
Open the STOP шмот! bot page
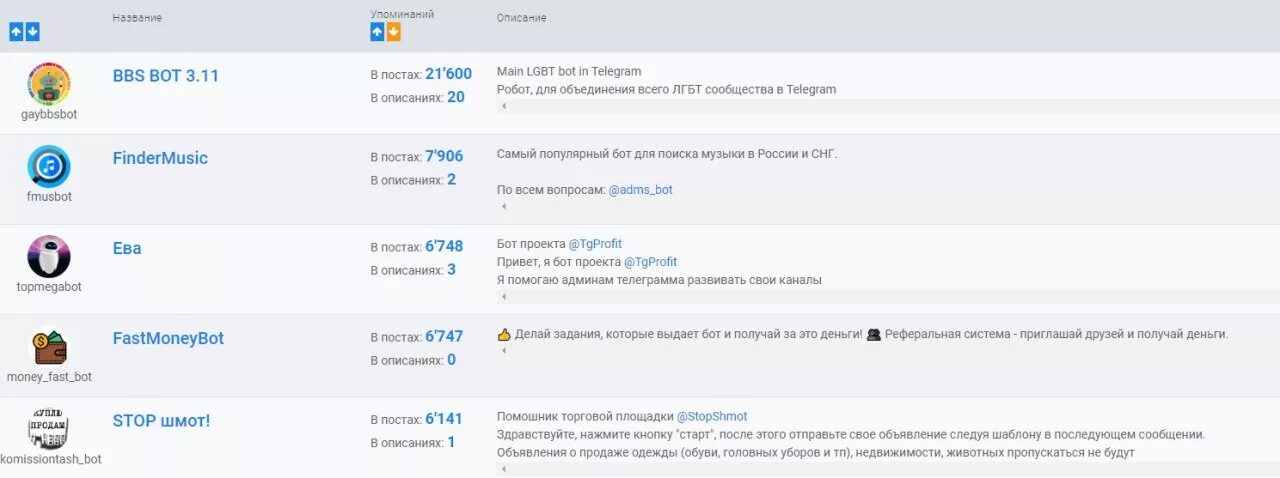[162, 421]
